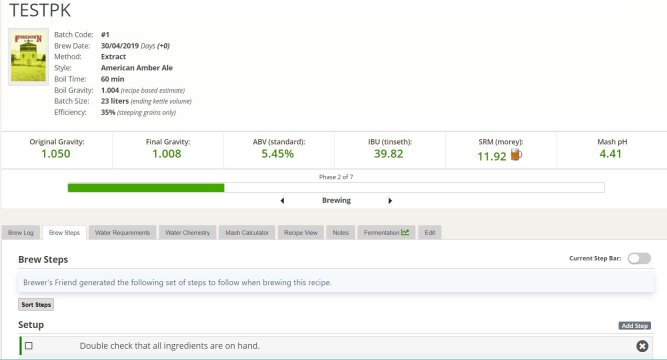667x360 pixels.
Task: Click the Brewing phase label
Action: 336,200
